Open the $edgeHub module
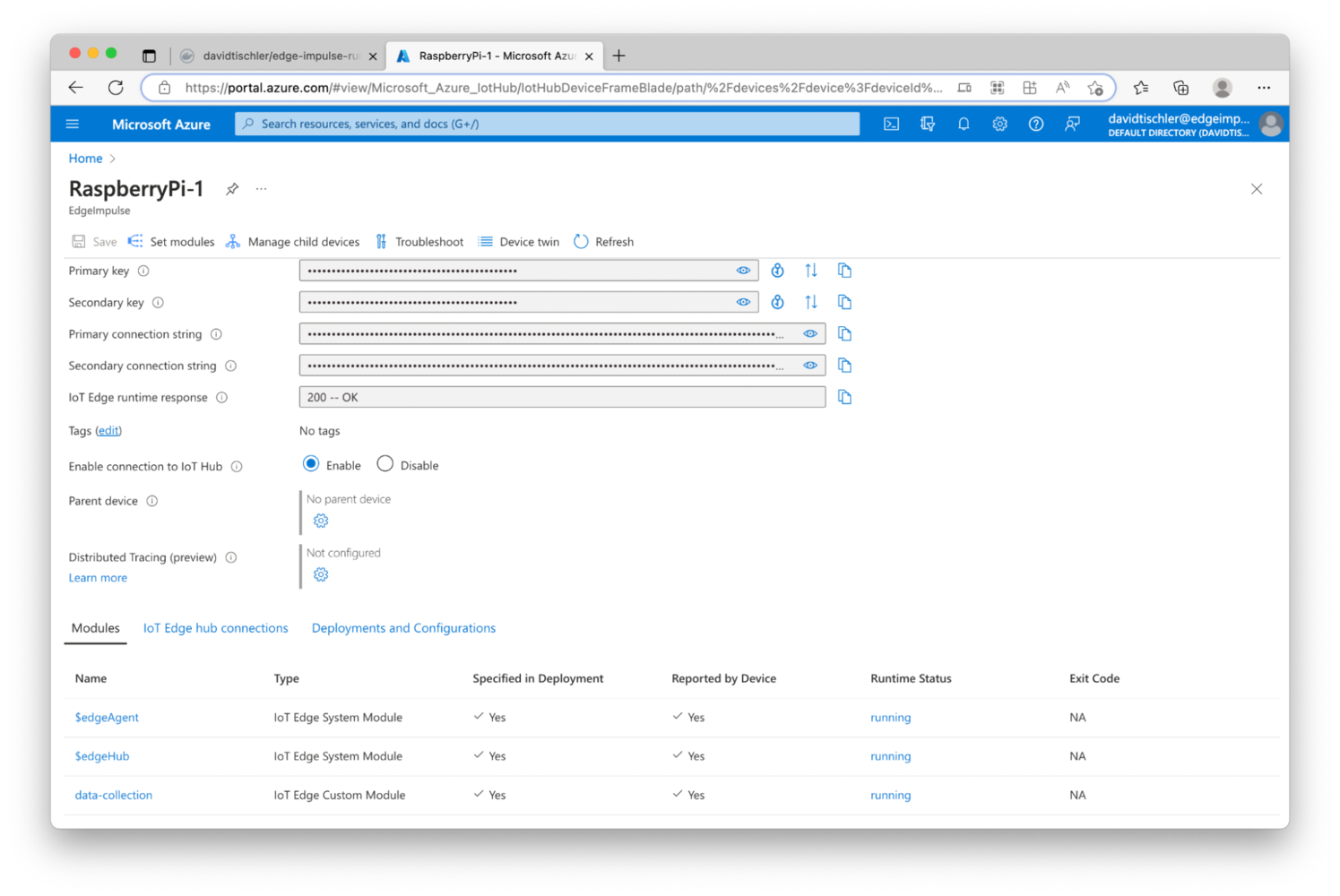The height and width of the screenshot is (896, 1340). pyautogui.click(x=102, y=756)
